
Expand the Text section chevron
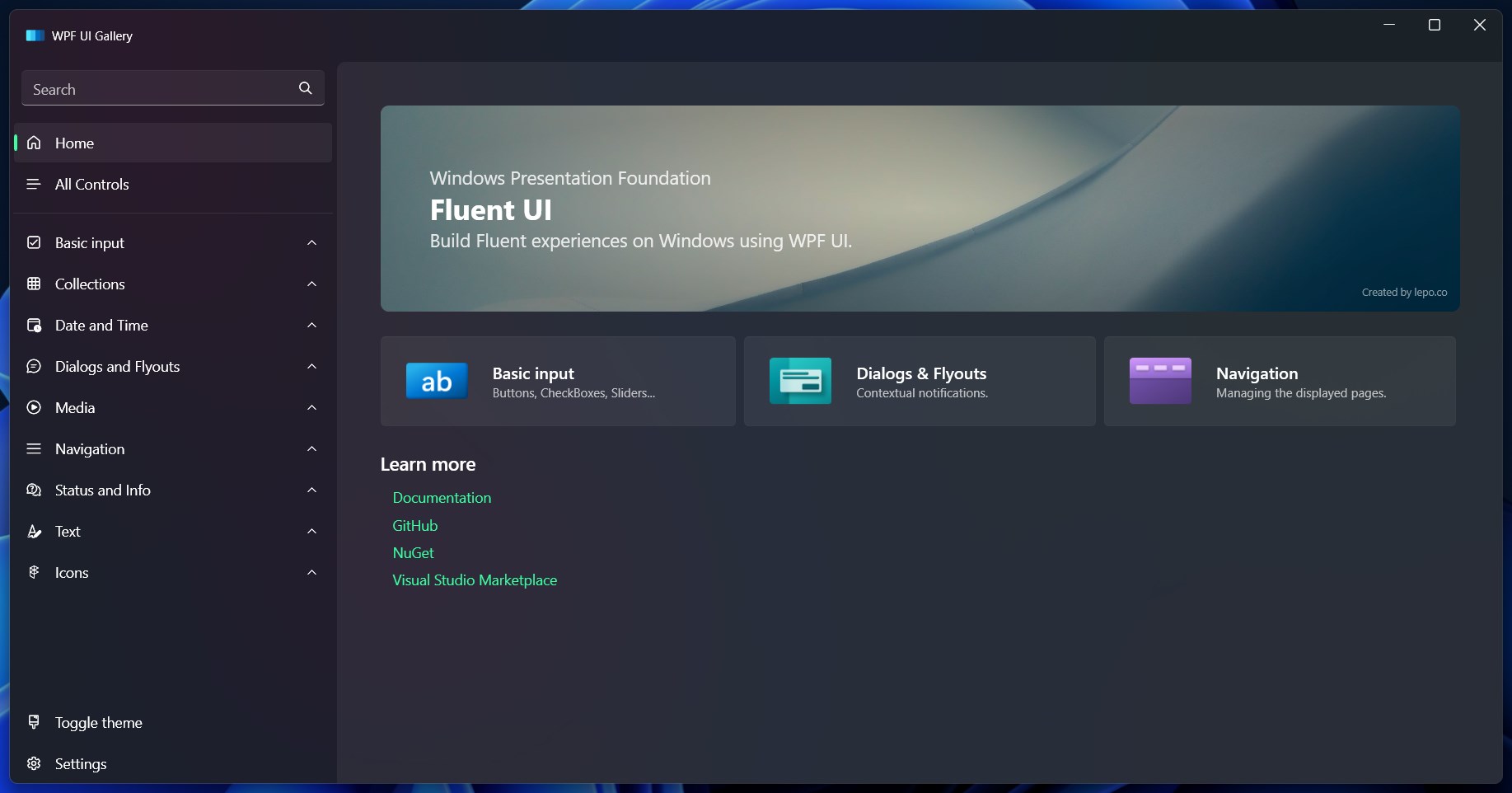point(311,531)
